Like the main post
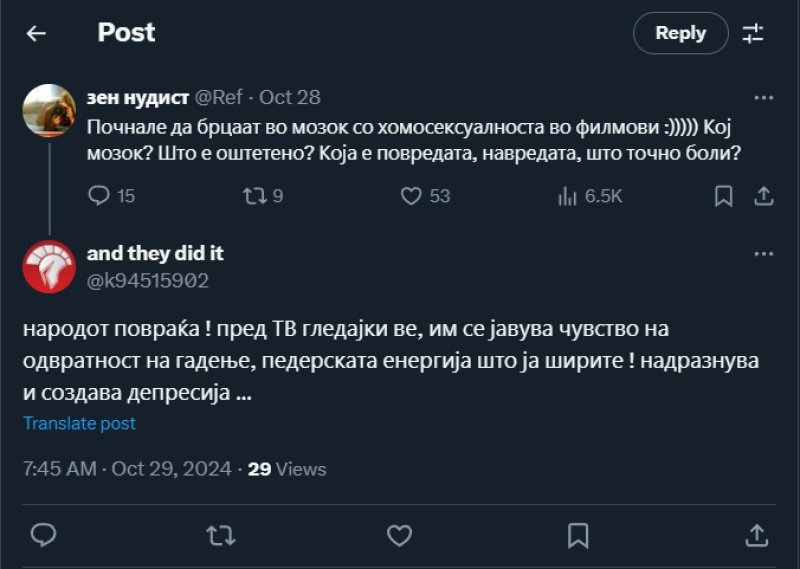This screenshot has width=800, height=569. click(399, 536)
